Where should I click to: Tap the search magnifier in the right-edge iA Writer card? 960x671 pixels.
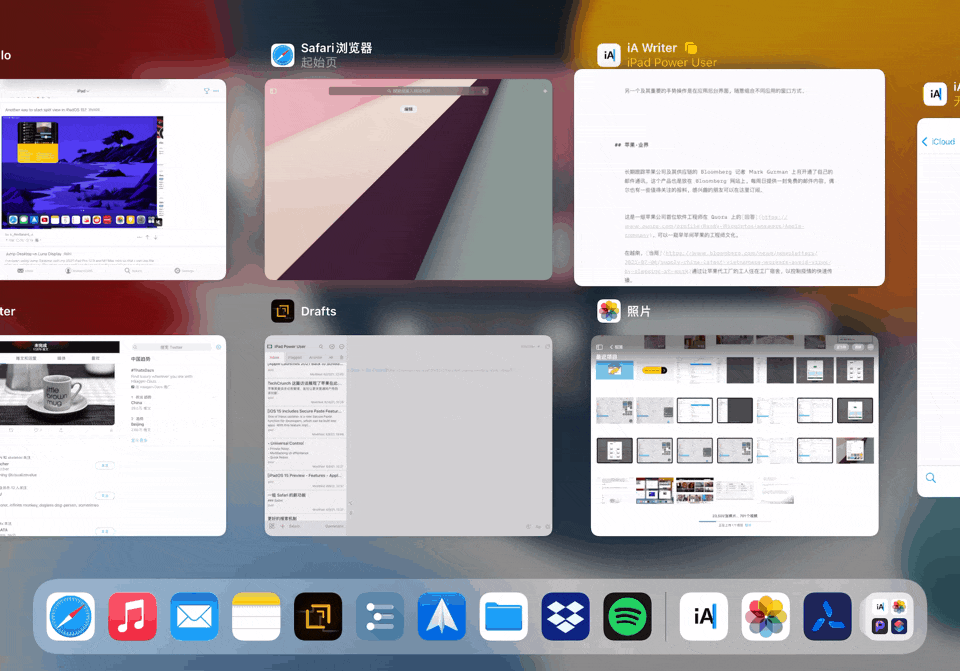pyautogui.click(x=931, y=478)
